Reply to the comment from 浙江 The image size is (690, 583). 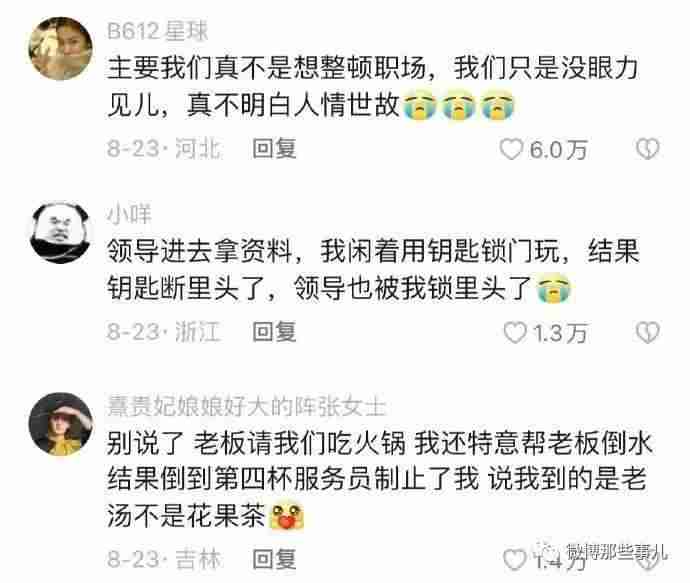click(x=274, y=332)
